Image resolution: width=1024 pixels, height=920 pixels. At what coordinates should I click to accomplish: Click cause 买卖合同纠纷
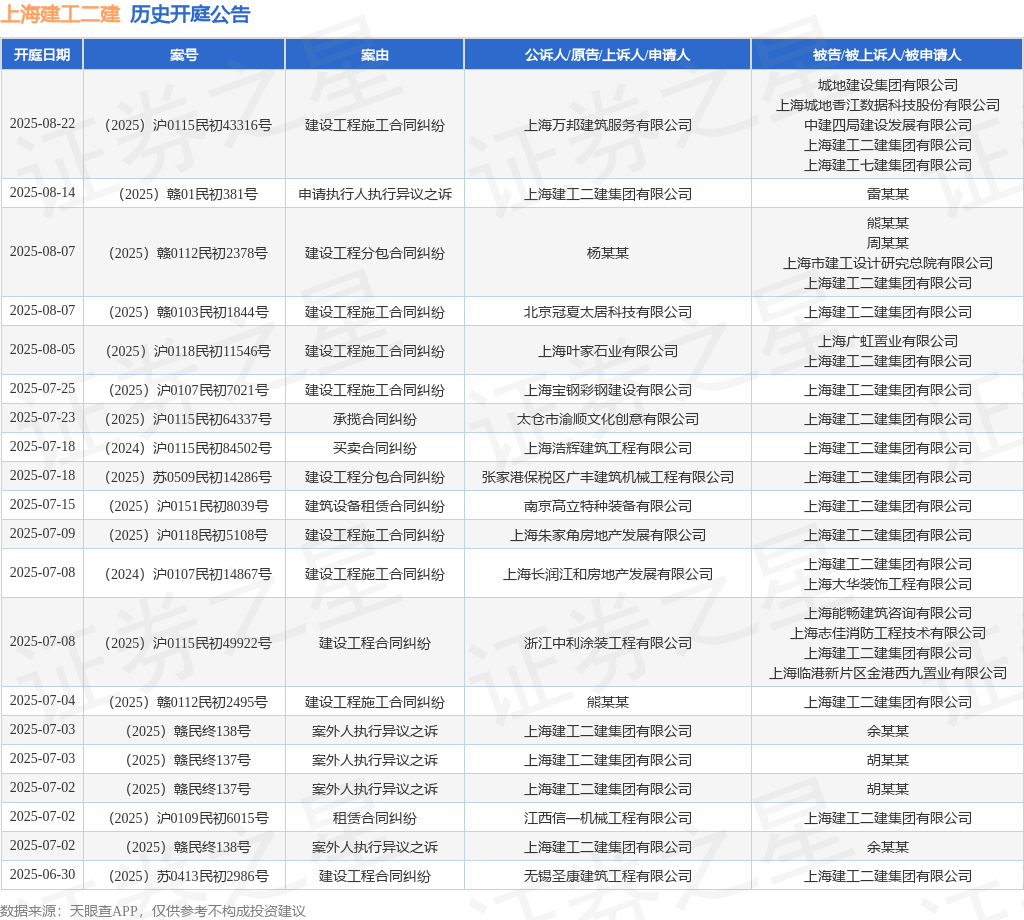tap(375, 448)
